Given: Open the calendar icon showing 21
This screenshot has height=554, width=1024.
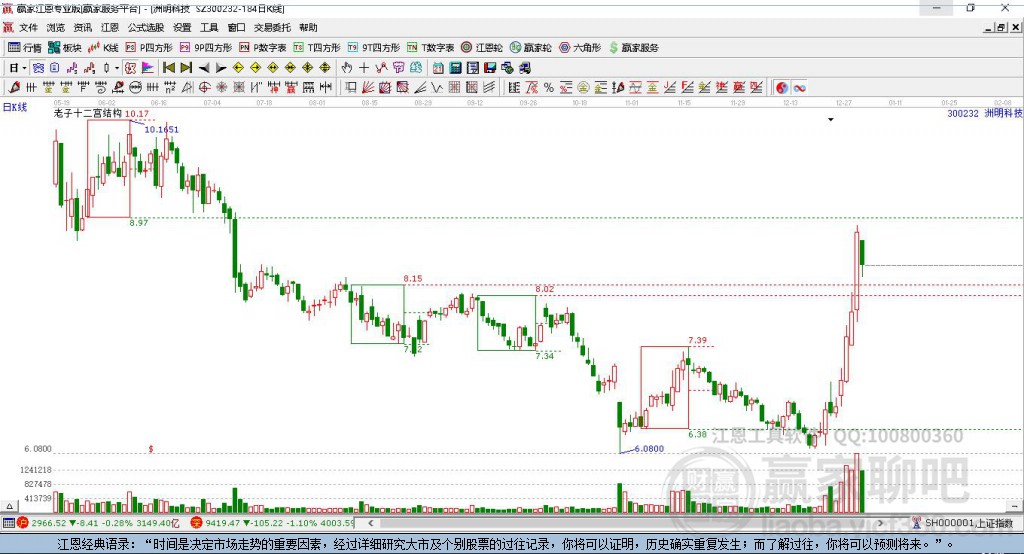Looking at the screenshot, I should click(438, 68).
